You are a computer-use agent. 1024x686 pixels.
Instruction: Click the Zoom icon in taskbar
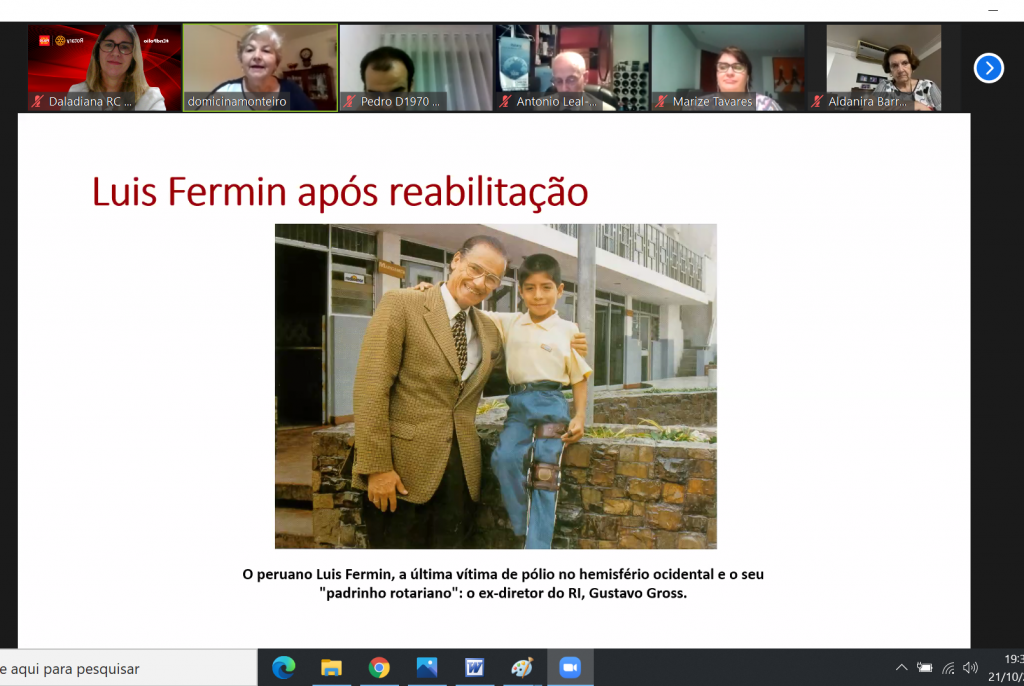(x=570, y=668)
